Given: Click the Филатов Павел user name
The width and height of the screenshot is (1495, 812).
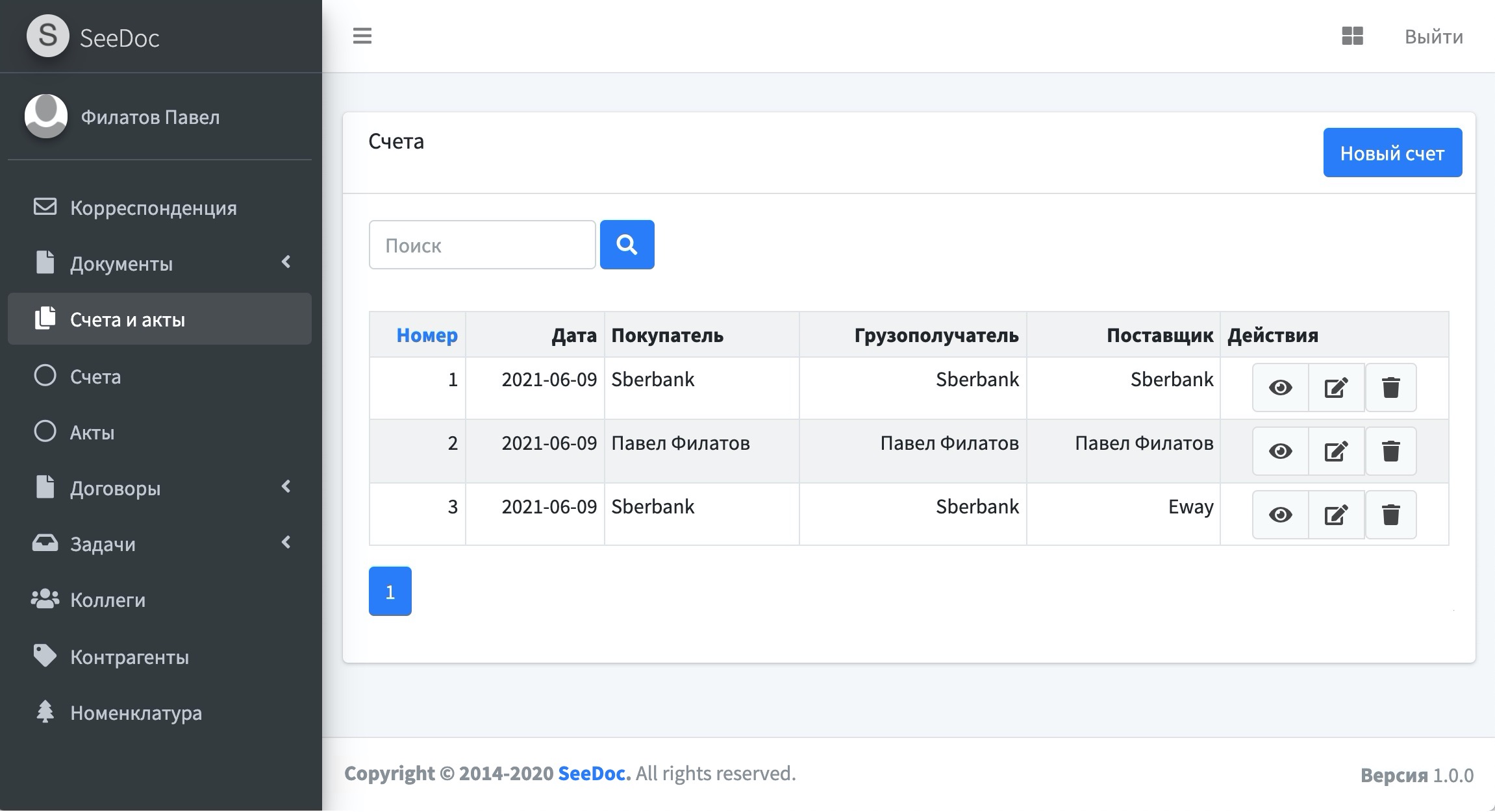Looking at the screenshot, I should tap(150, 117).
